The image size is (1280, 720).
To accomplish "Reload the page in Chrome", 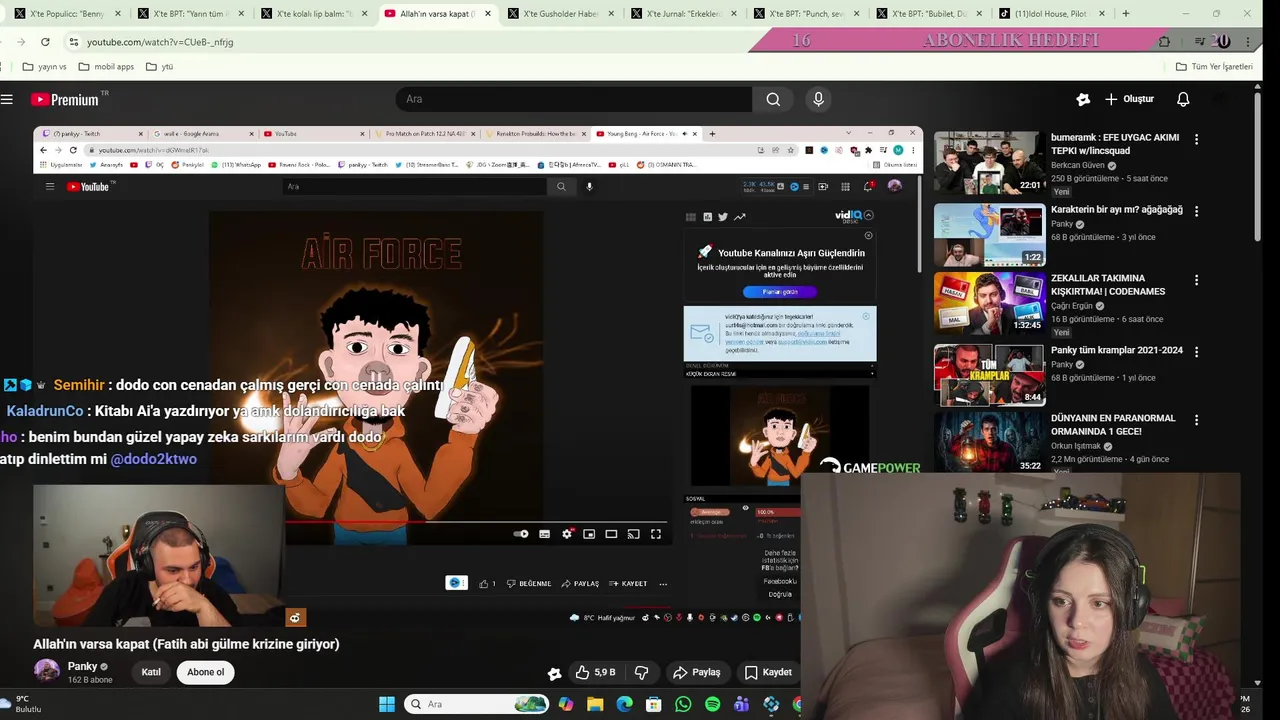I will coord(45,42).
